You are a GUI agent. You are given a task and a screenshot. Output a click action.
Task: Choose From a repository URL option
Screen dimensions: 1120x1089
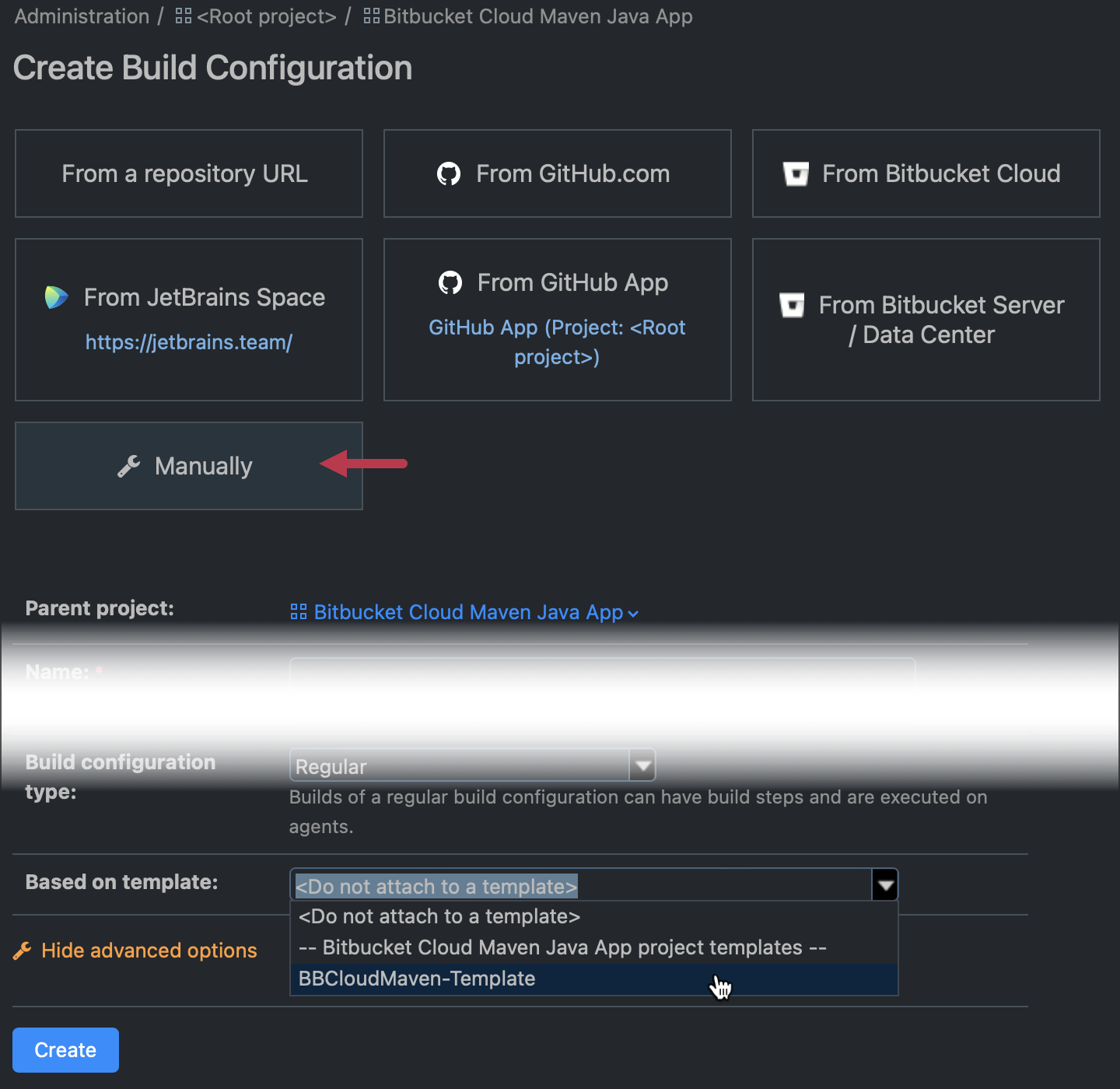click(x=189, y=173)
